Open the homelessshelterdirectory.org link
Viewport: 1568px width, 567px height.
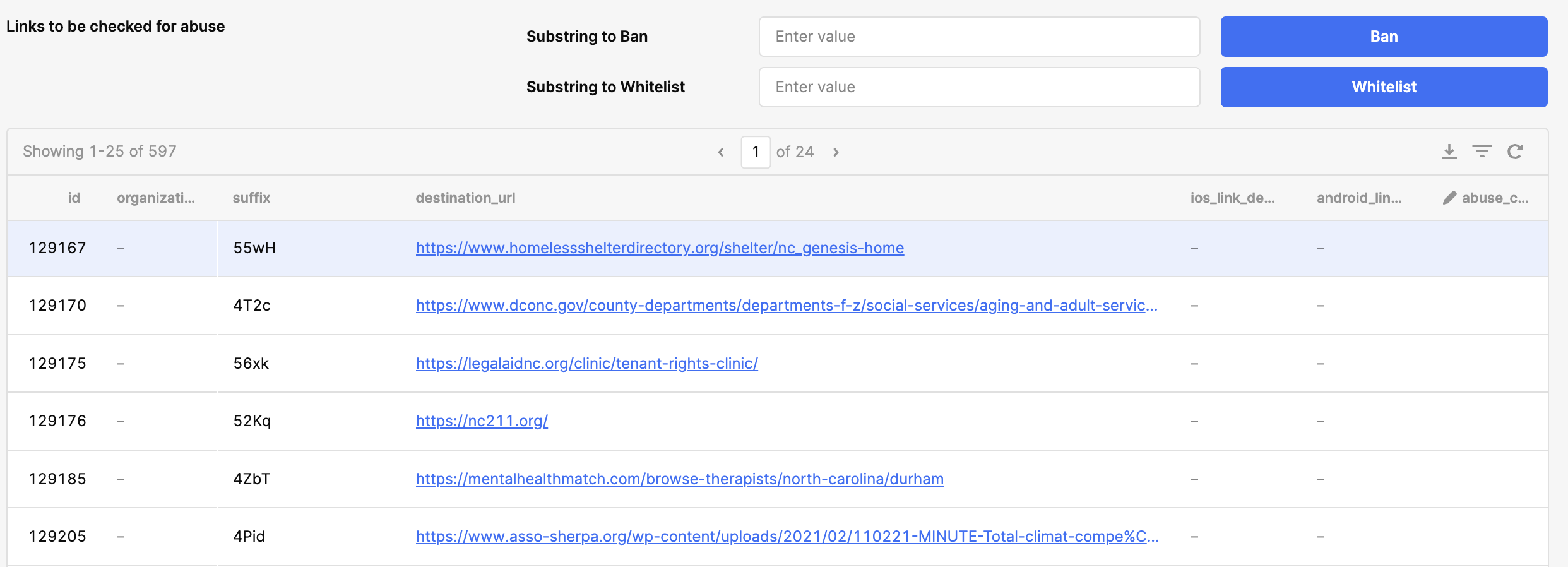660,248
